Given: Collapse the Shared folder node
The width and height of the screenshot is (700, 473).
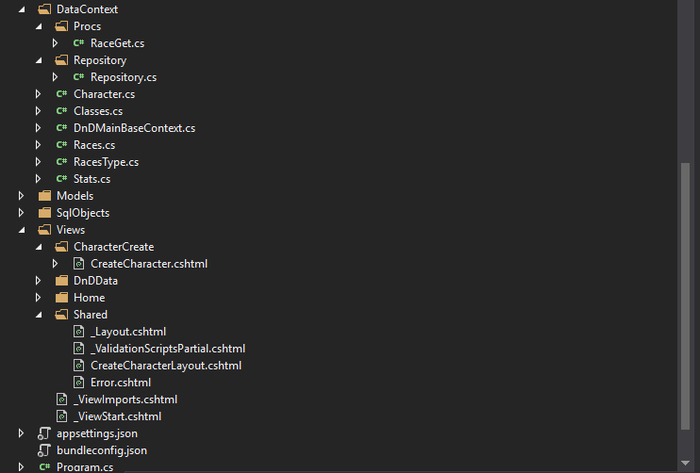Looking at the screenshot, I should (x=39, y=314).
